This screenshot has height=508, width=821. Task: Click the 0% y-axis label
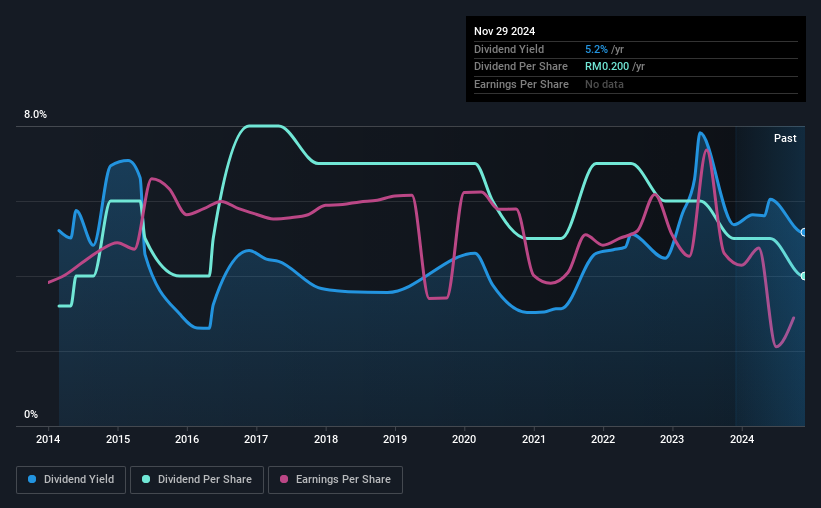31,414
